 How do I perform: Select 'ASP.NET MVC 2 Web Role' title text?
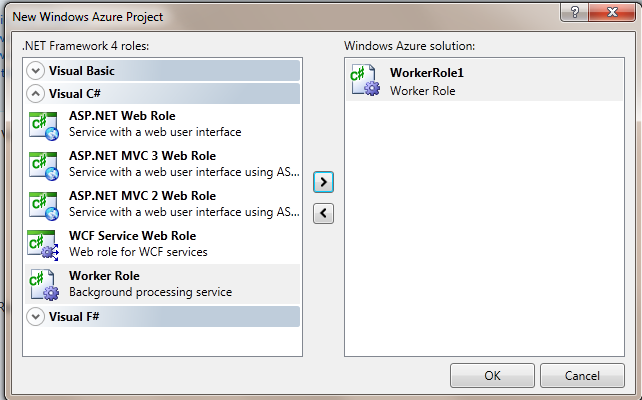point(142,196)
